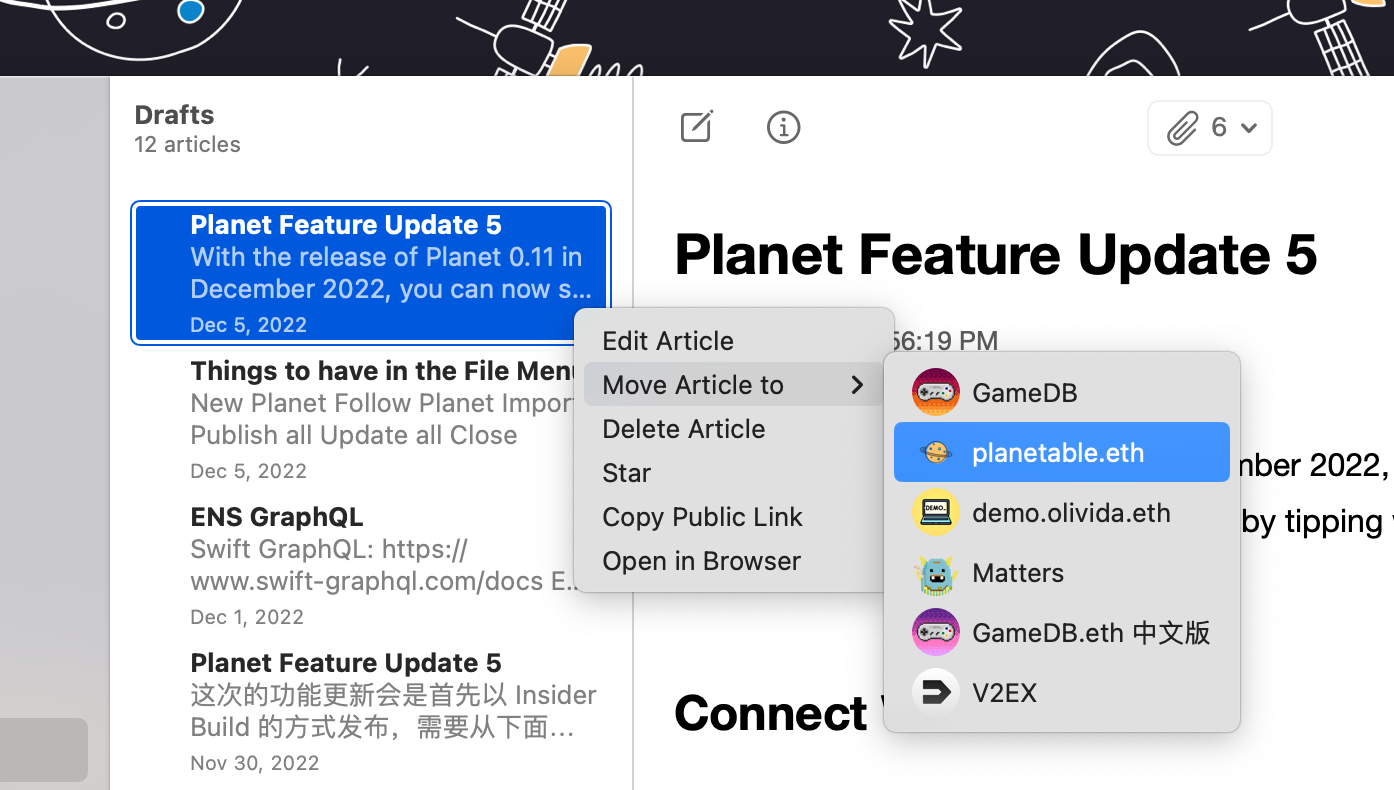The image size is (1394, 790).
Task: Click the GameDB gamepad avatar icon
Action: click(x=935, y=393)
